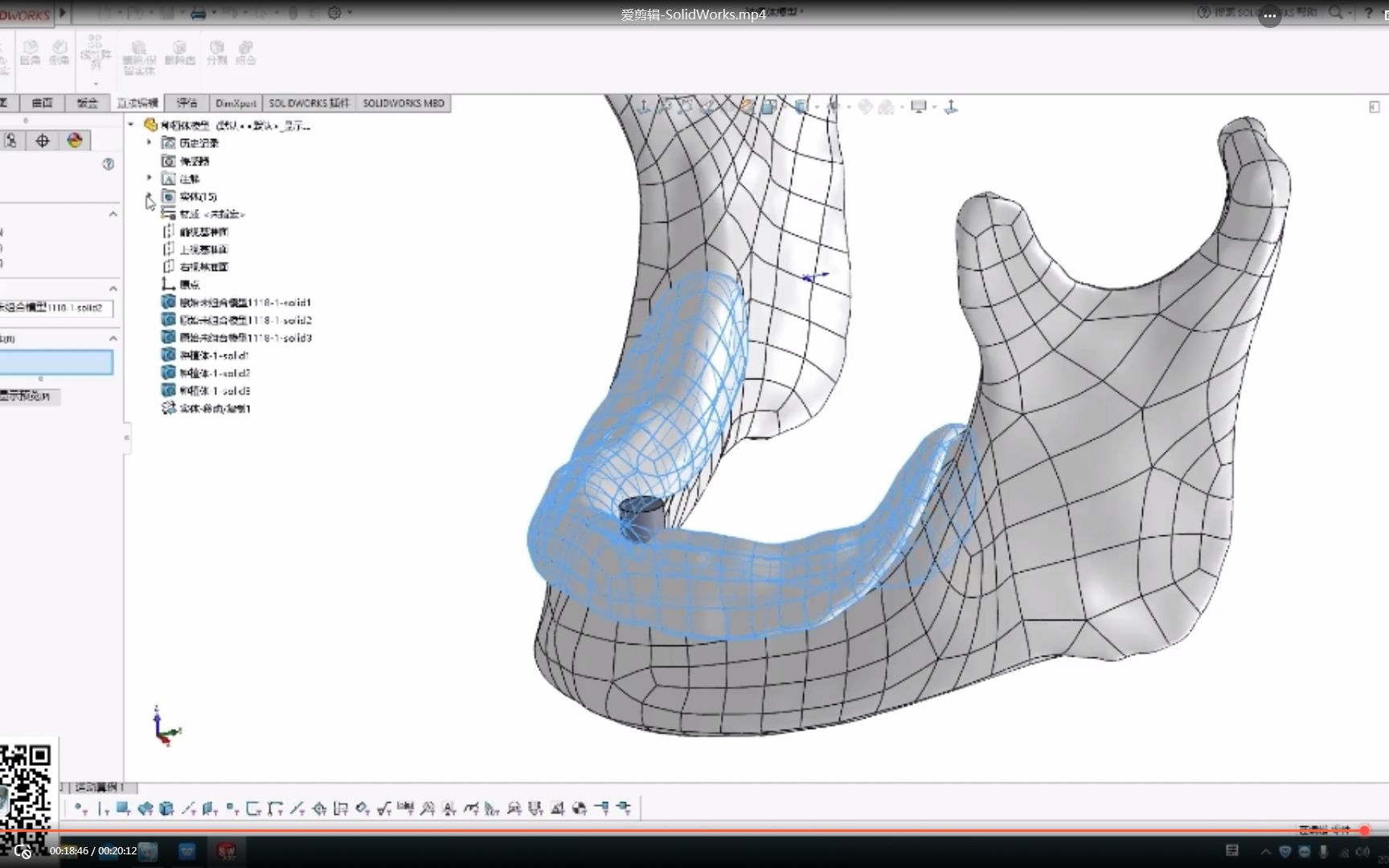Select the Filter Axes icon in bottom toolbar

click(x=189, y=809)
